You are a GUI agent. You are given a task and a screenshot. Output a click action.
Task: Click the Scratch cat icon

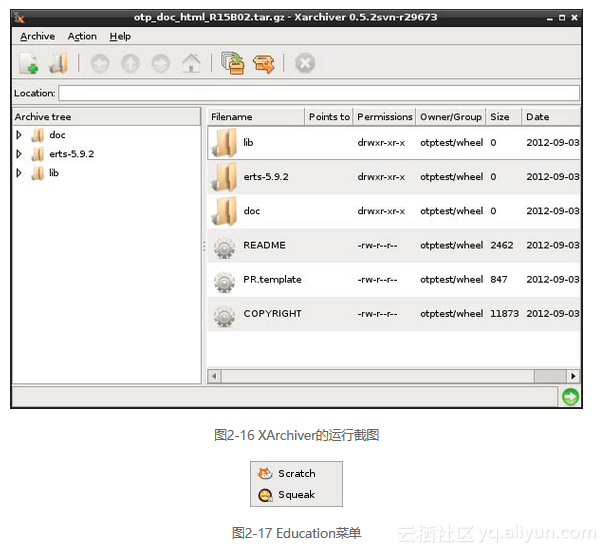265,473
